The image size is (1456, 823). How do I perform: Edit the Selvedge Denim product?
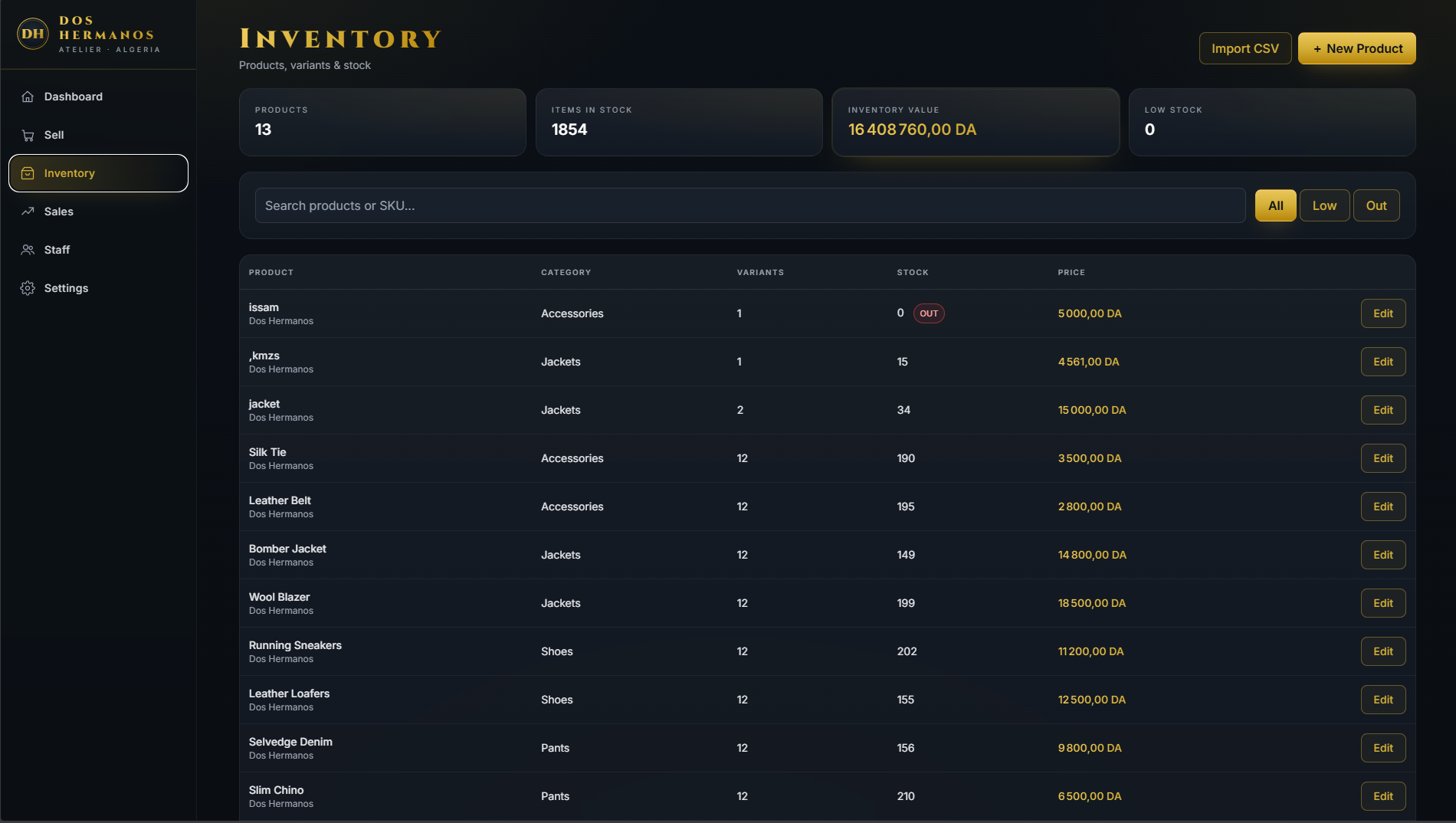(x=1383, y=748)
